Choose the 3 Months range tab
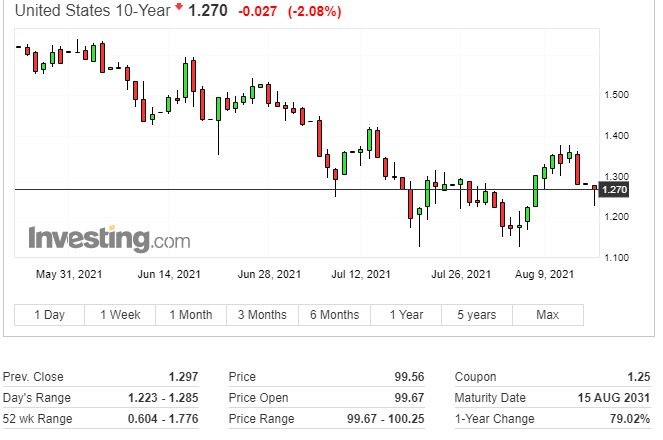 pyautogui.click(x=262, y=315)
